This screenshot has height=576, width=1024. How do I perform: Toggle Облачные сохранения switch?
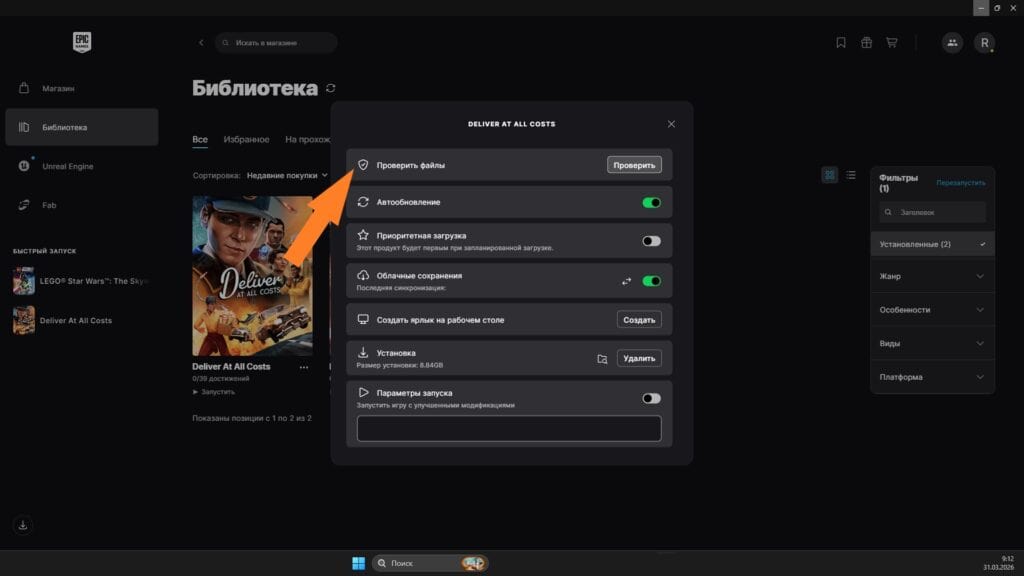coord(651,281)
